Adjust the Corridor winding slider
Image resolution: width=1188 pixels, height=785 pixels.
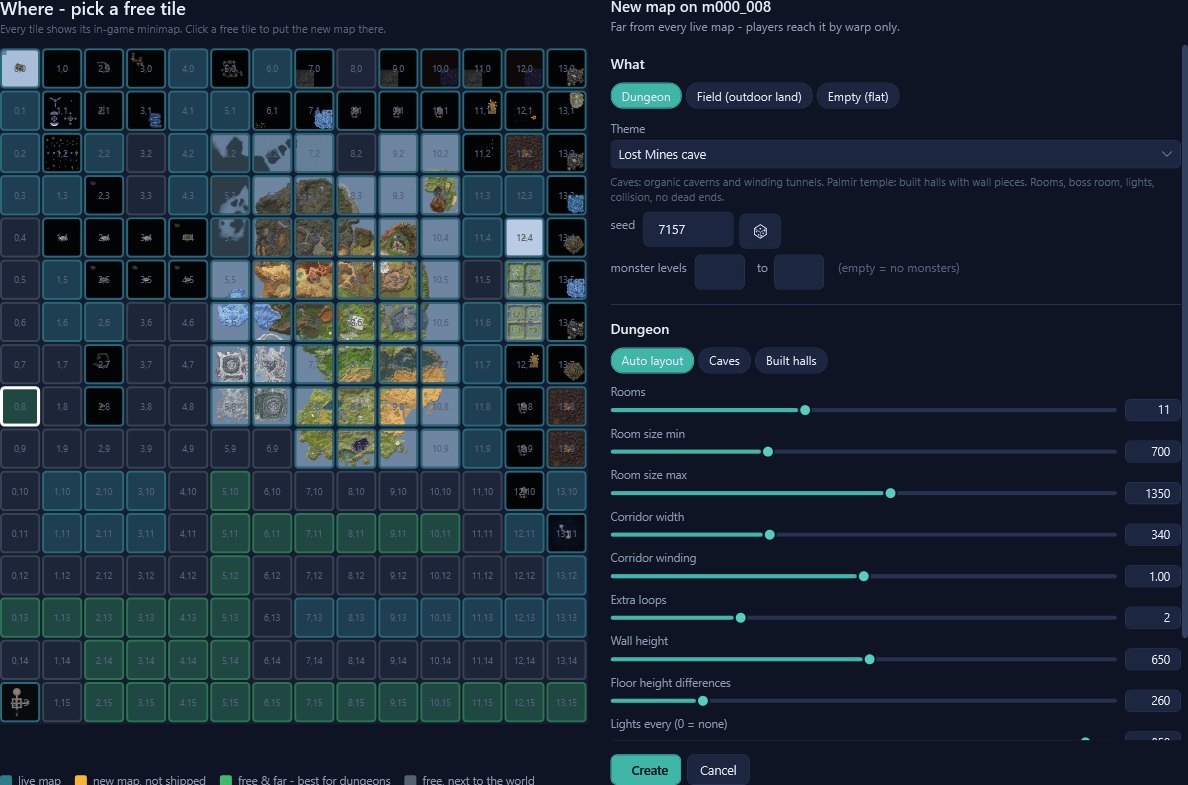click(863, 577)
